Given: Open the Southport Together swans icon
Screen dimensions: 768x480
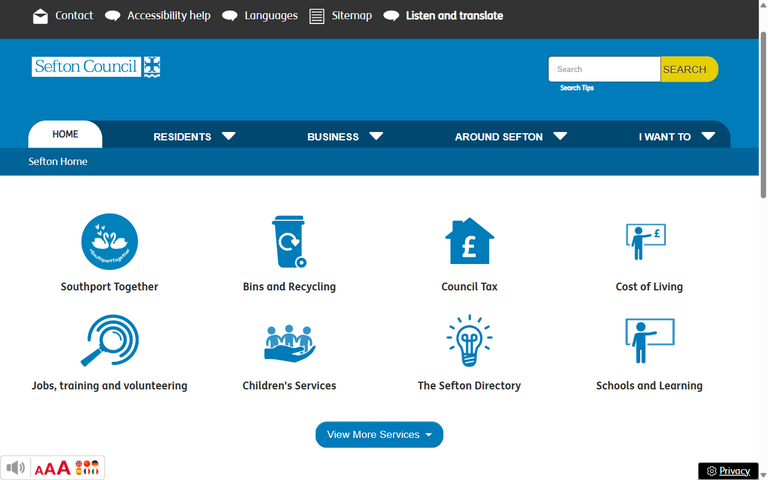Looking at the screenshot, I should pyautogui.click(x=109, y=242).
